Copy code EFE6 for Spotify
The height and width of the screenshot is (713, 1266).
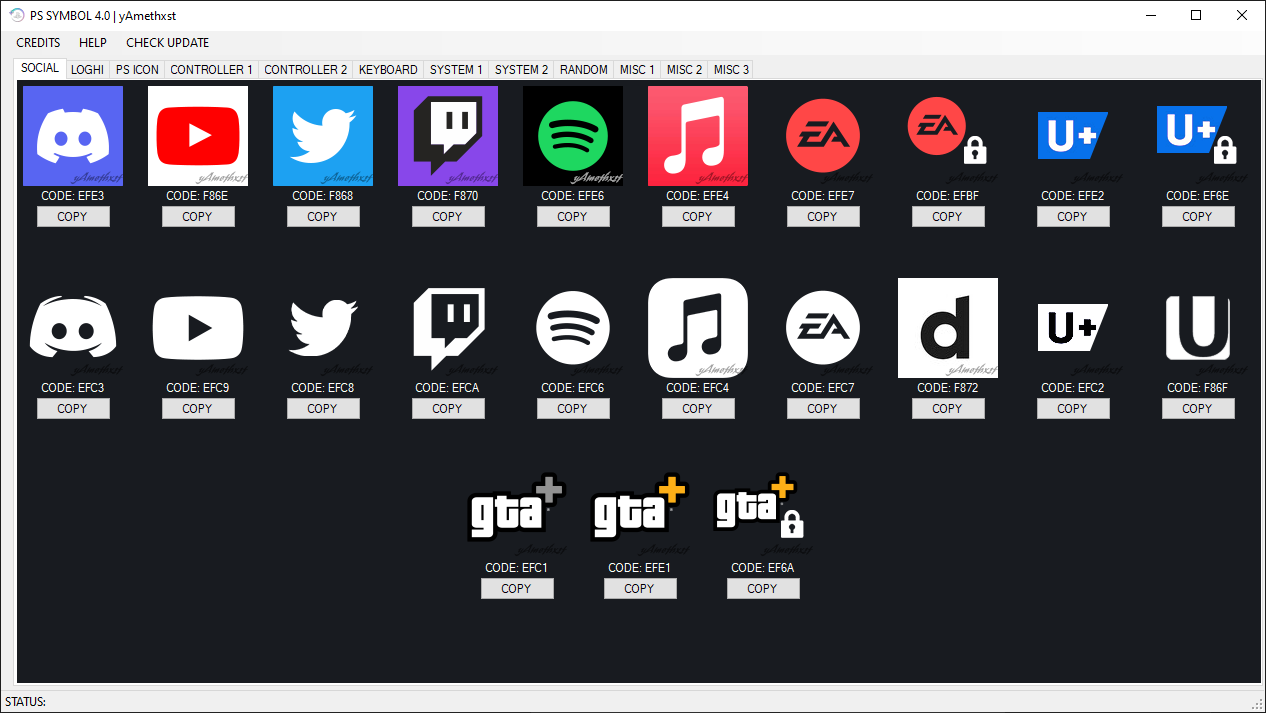(573, 216)
